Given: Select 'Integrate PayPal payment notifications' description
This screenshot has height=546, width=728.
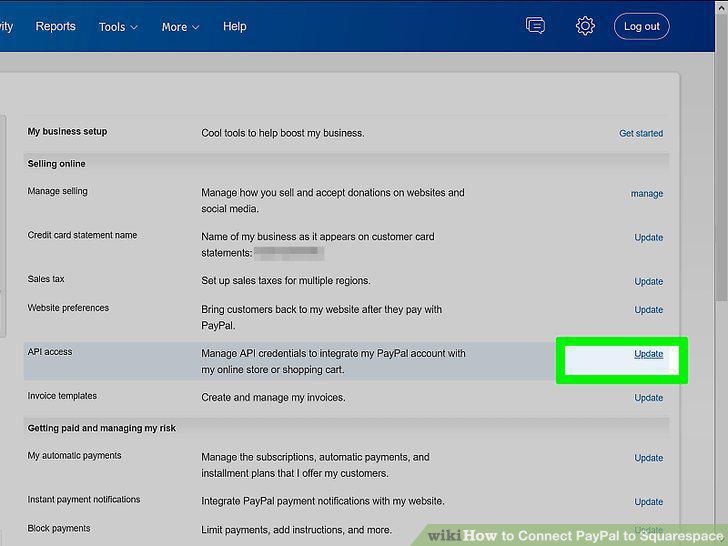Looking at the screenshot, I should tap(323, 501).
